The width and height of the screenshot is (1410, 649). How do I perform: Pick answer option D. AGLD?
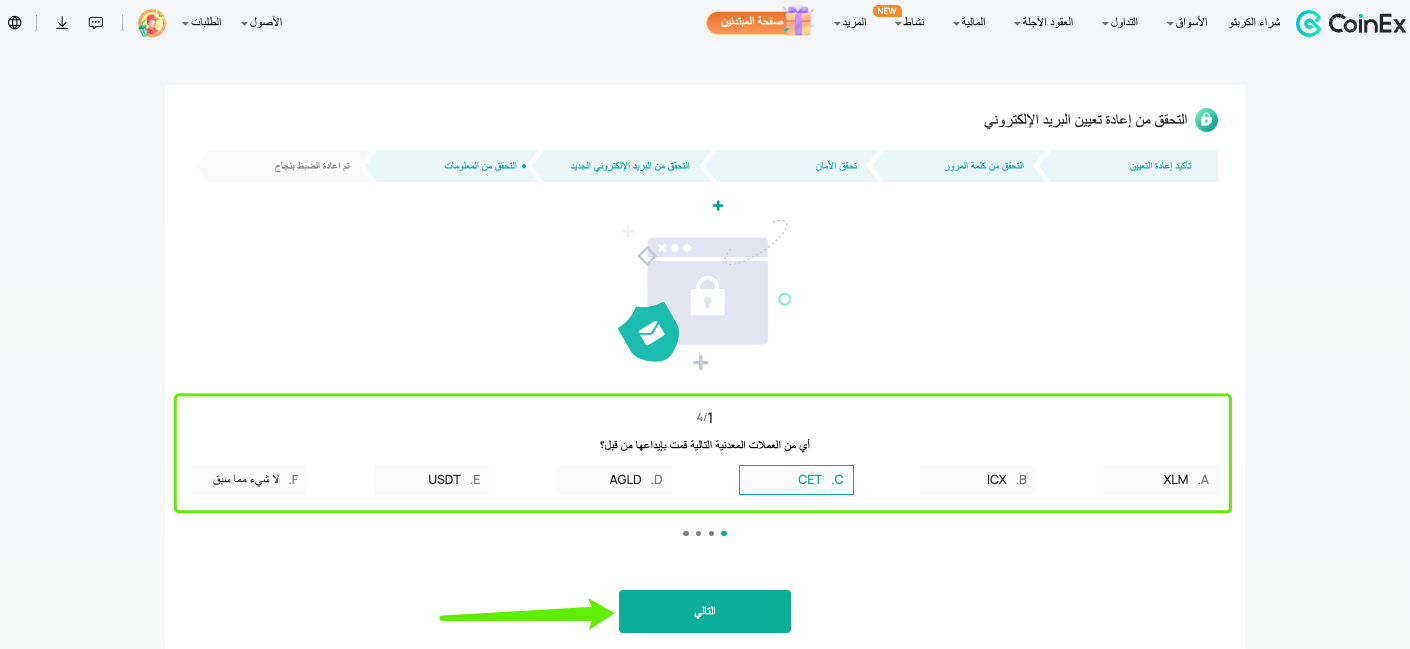pyautogui.click(x=613, y=480)
